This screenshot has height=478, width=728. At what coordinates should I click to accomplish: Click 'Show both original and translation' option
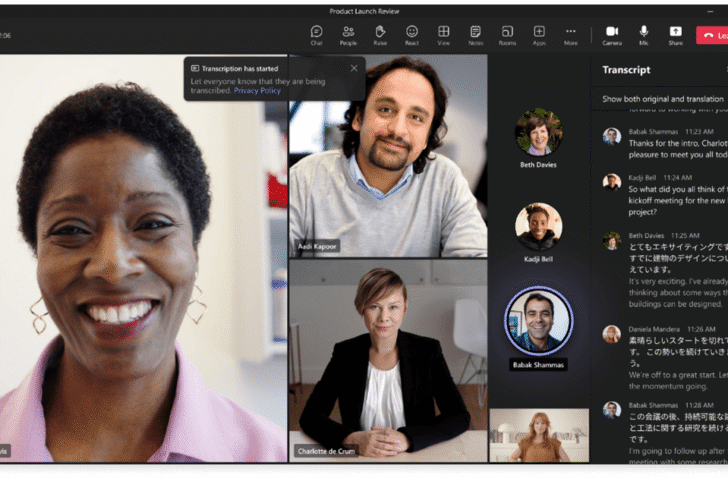tap(663, 99)
